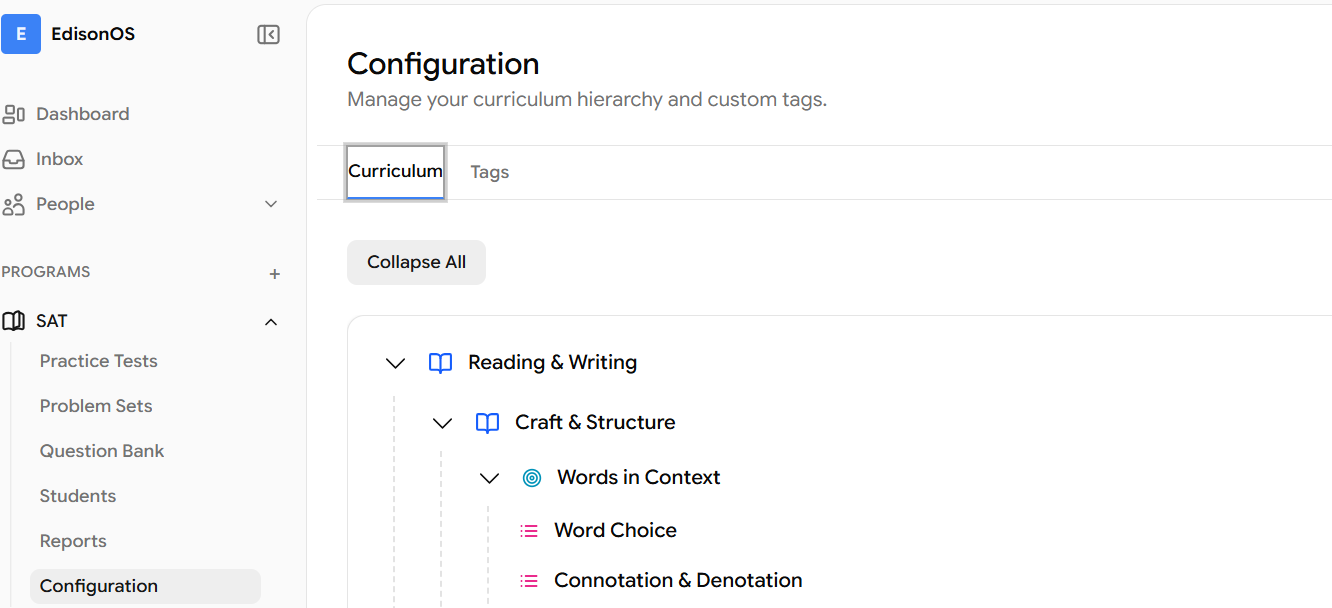Expand the People menu chevron
The image size is (1332, 608).
(270, 204)
